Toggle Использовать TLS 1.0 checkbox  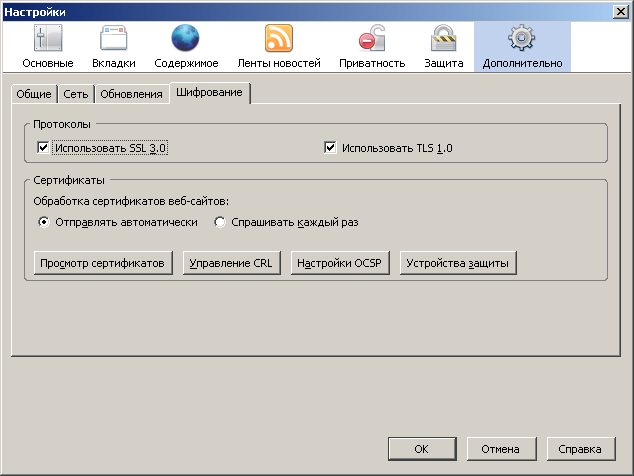pyautogui.click(x=330, y=148)
